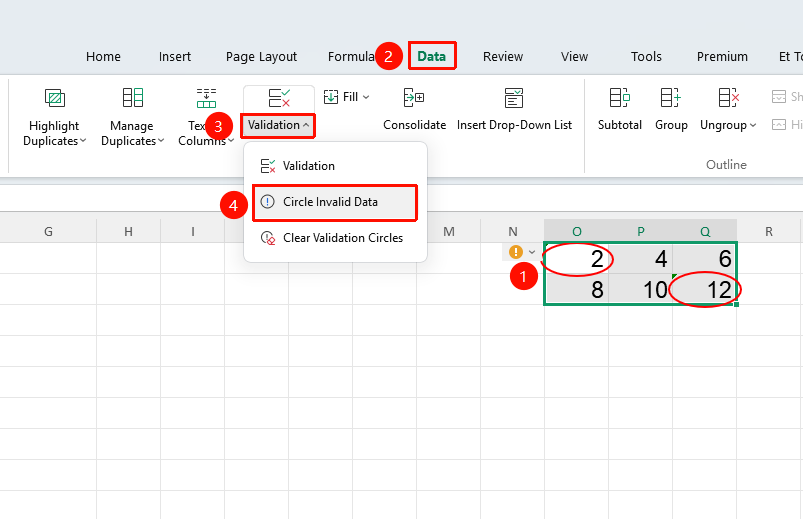
Task: Select column H header
Action: (x=129, y=232)
